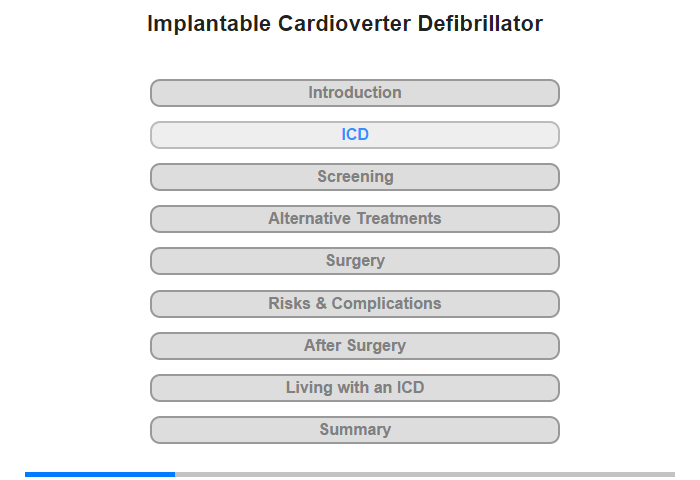Open Risks & Complications section

click(355, 304)
